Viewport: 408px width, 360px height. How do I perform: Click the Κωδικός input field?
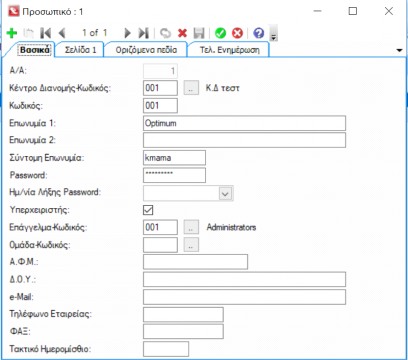coord(160,106)
